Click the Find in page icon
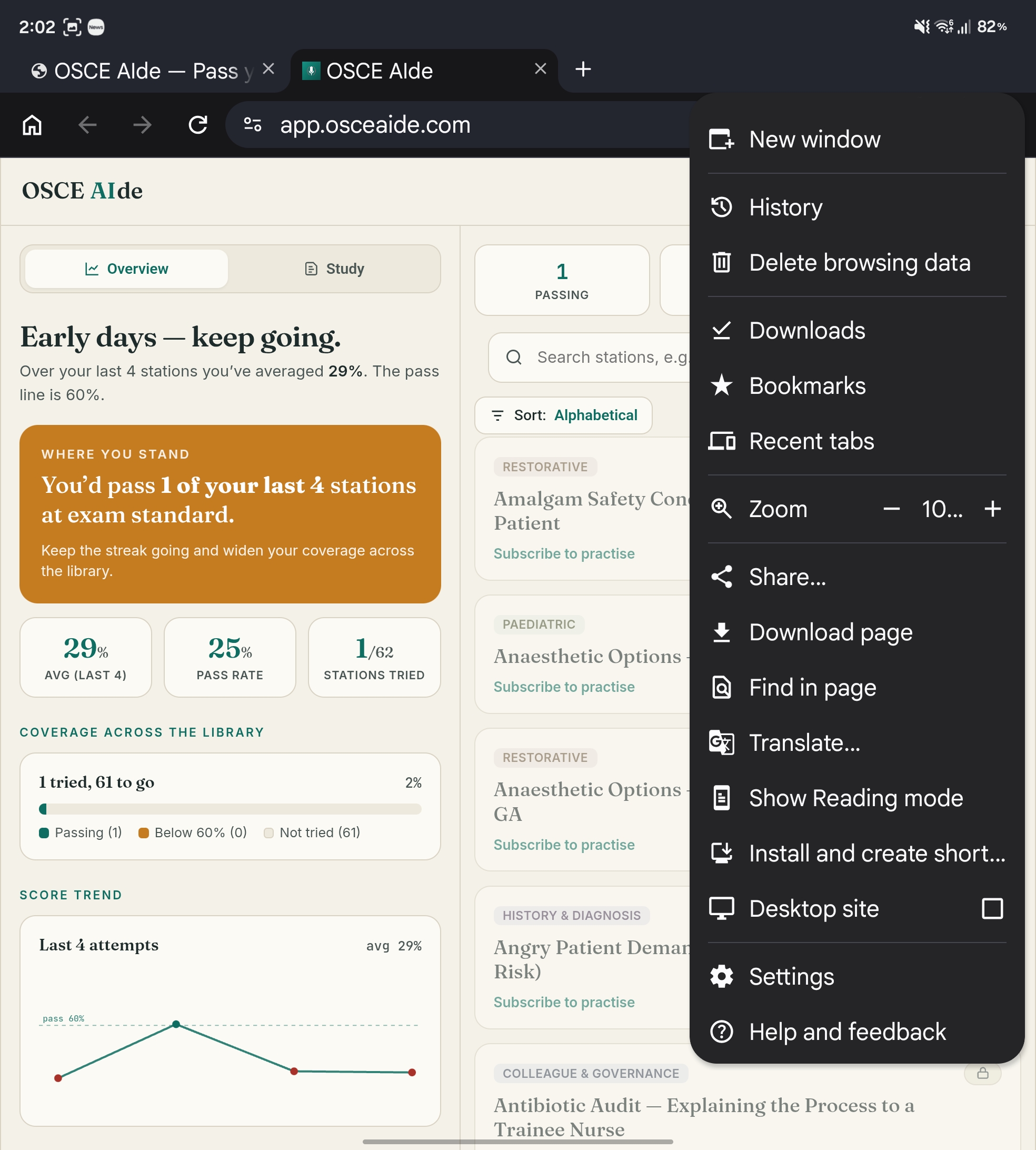This screenshot has height=1150, width=1036. [x=721, y=687]
